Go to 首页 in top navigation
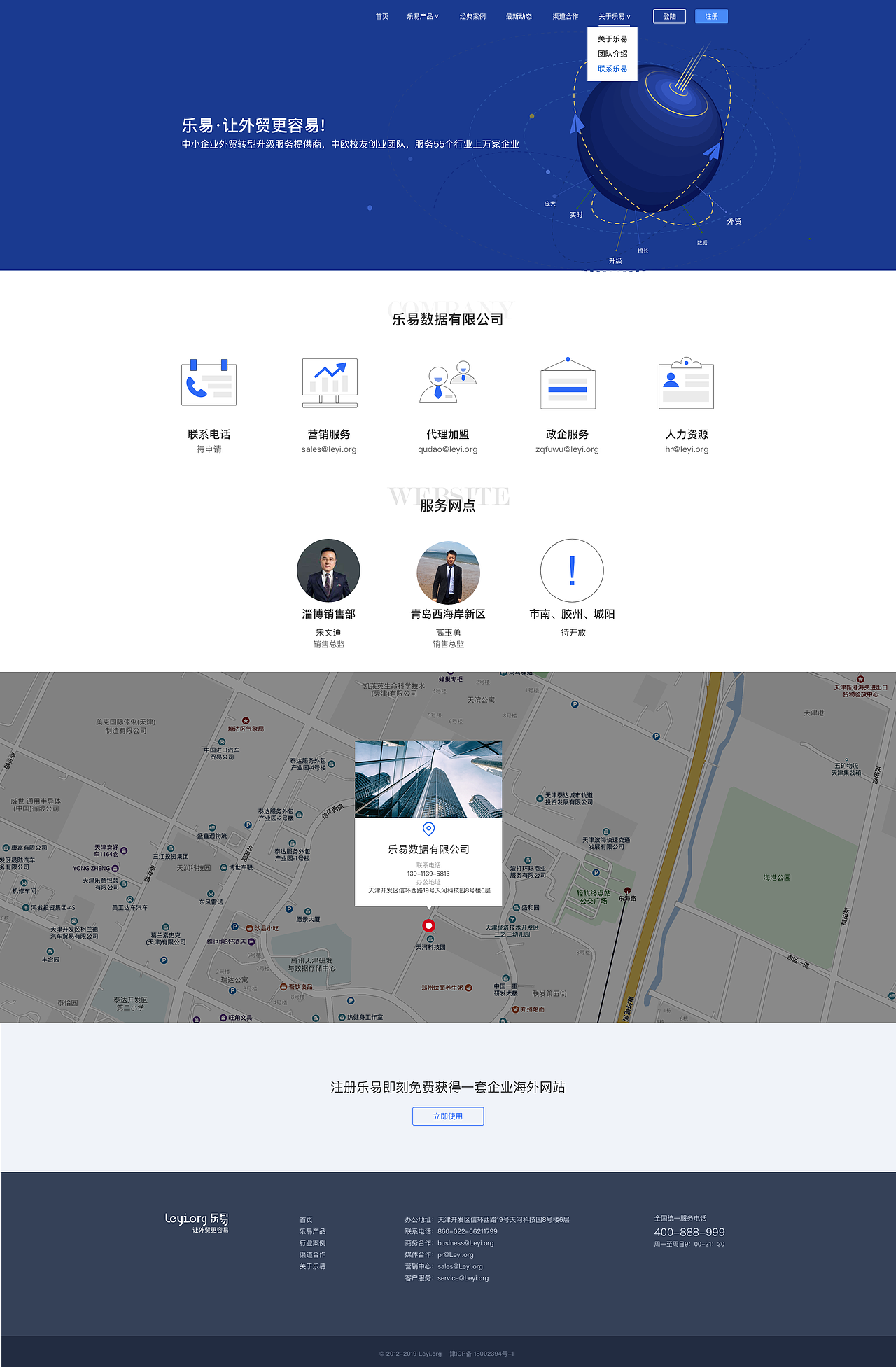The width and height of the screenshot is (896, 1367). [x=382, y=16]
